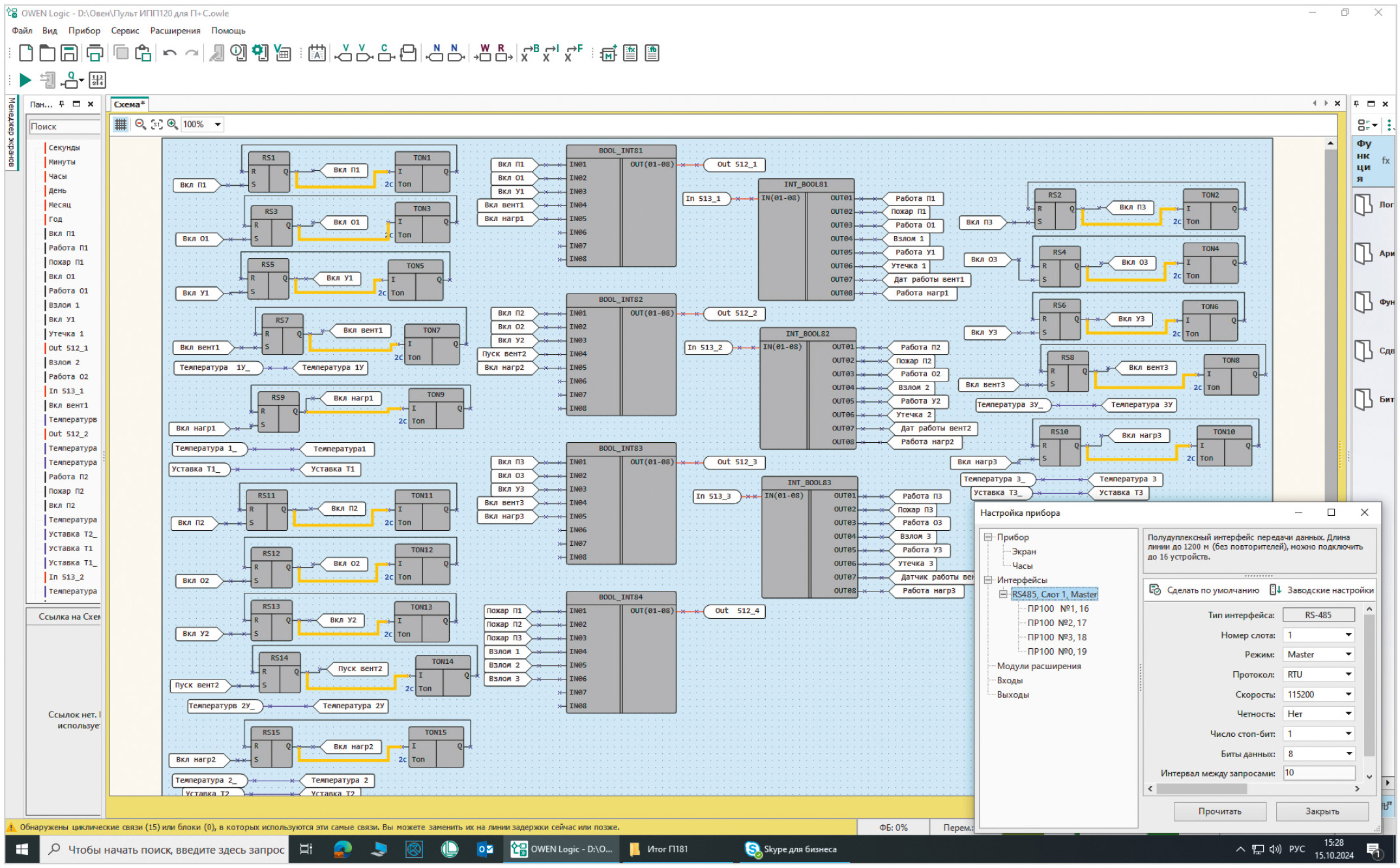Click the Закрыть button
The image size is (1400, 868).
click(1321, 811)
